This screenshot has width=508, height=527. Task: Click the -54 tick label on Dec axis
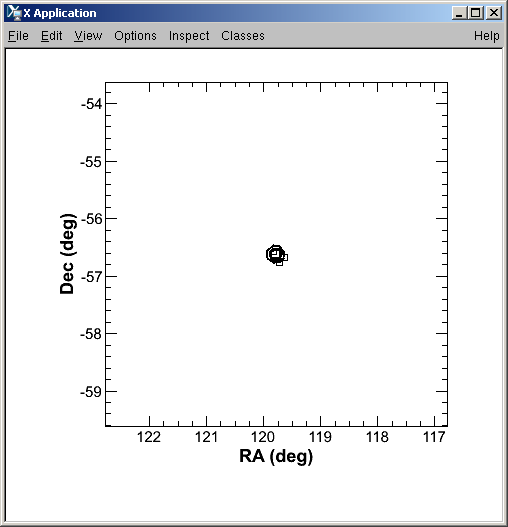pyautogui.click(x=91, y=104)
